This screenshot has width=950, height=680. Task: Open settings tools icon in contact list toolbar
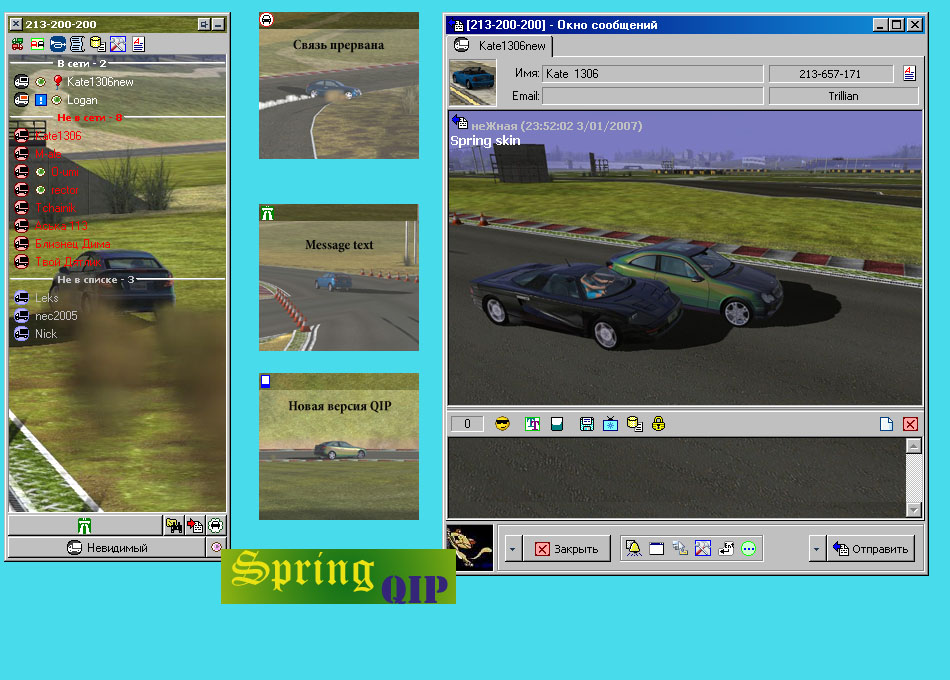pyautogui.click(x=118, y=44)
